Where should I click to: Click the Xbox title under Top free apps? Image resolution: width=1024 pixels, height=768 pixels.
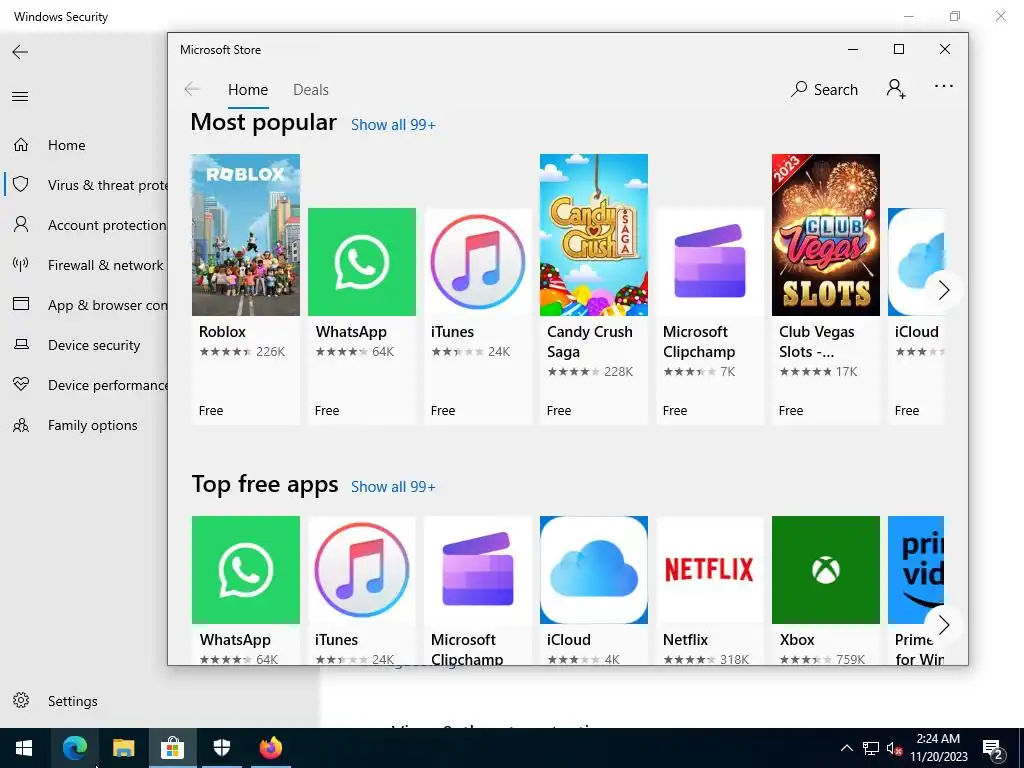click(x=797, y=640)
